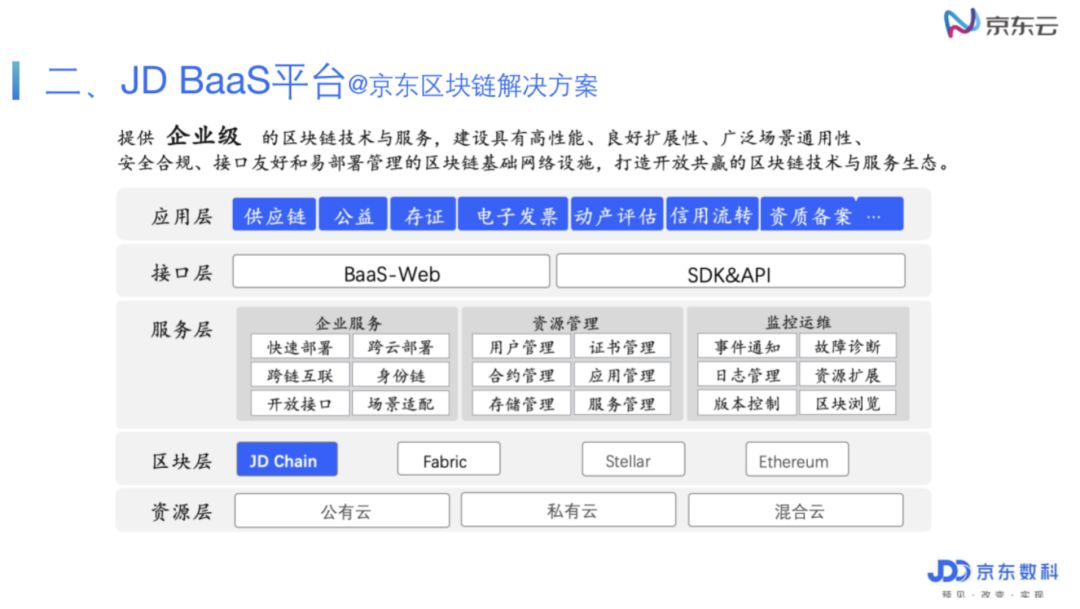Click the bold 企业级 text
Viewport: 1080px width, 609px height.
click(x=204, y=136)
